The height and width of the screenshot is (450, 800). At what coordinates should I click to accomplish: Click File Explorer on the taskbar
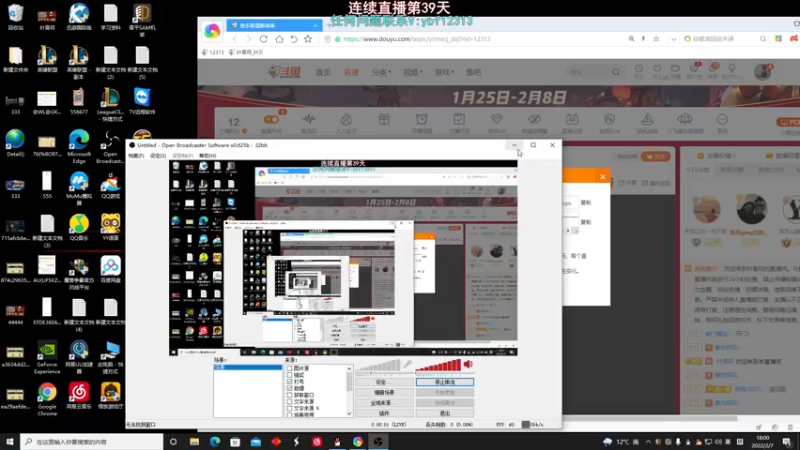tap(194, 442)
